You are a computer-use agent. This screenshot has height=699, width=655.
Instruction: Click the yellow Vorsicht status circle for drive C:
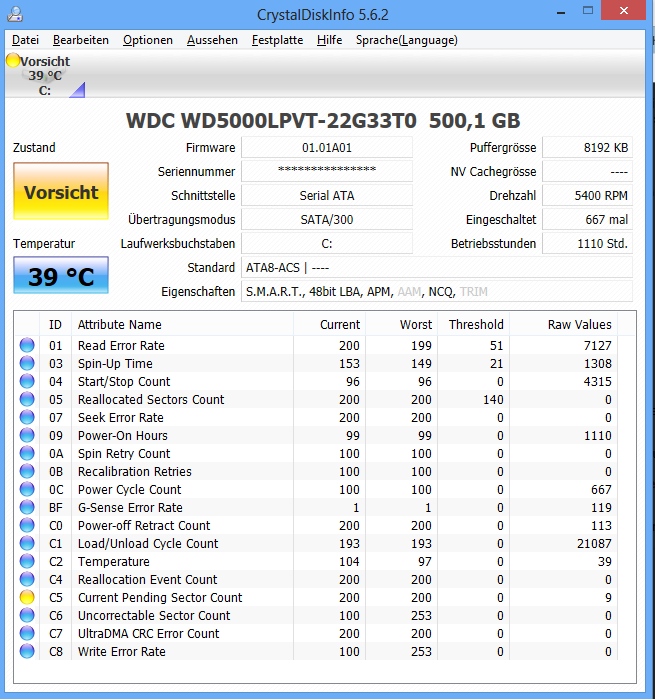coord(13,60)
